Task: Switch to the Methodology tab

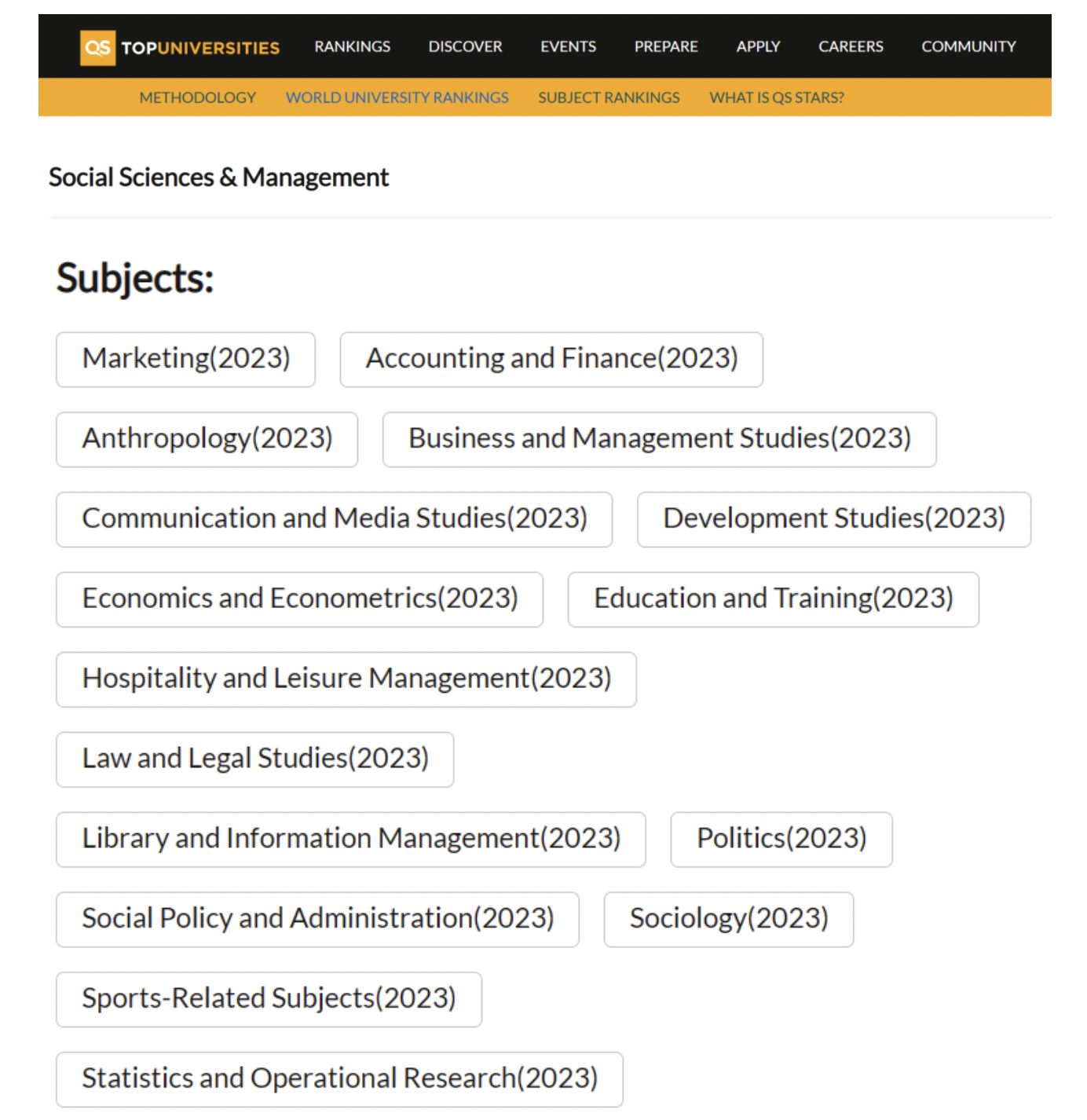Action: tap(197, 97)
